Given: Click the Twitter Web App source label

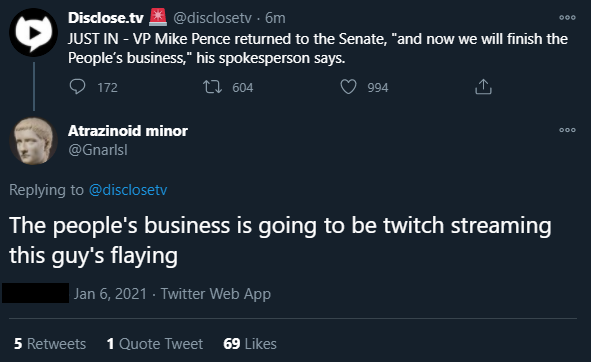Looking at the screenshot, I should coord(216,294).
